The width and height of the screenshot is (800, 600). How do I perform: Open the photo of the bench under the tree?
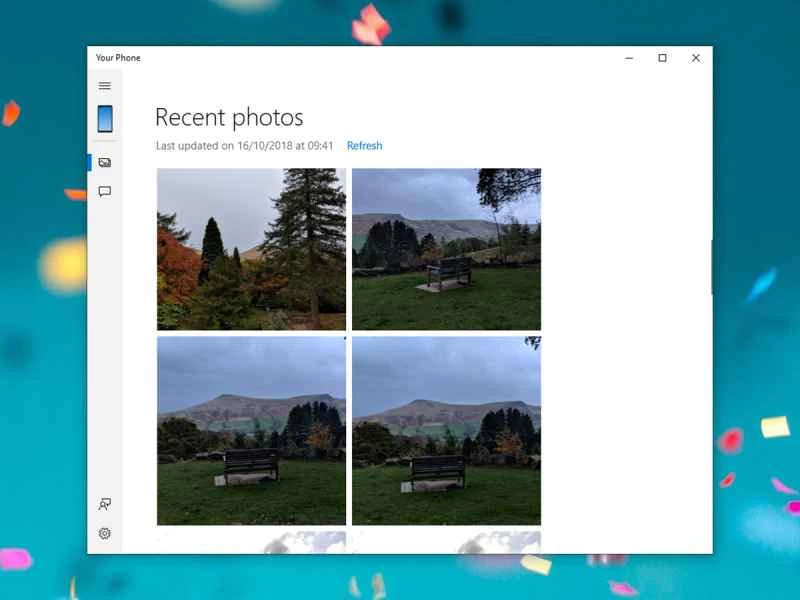pos(447,247)
